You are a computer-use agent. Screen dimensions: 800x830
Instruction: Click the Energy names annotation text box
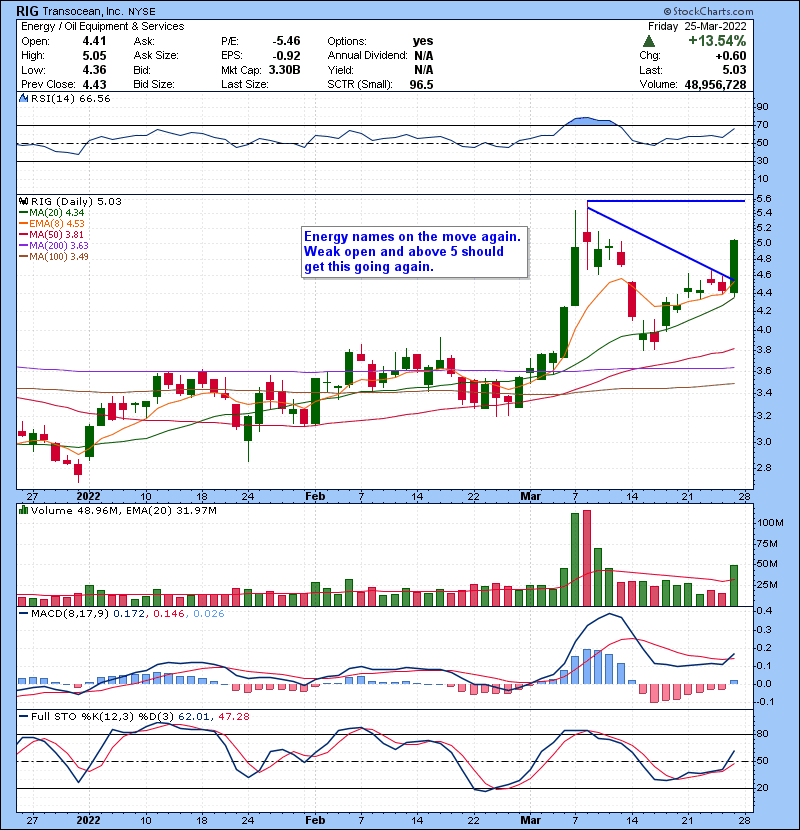pos(415,252)
